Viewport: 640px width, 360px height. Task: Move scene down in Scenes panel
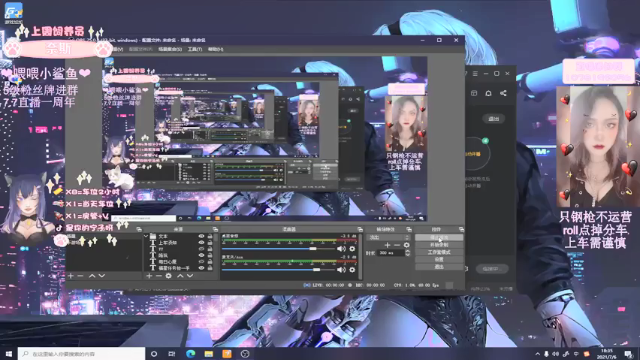click(102, 276)
